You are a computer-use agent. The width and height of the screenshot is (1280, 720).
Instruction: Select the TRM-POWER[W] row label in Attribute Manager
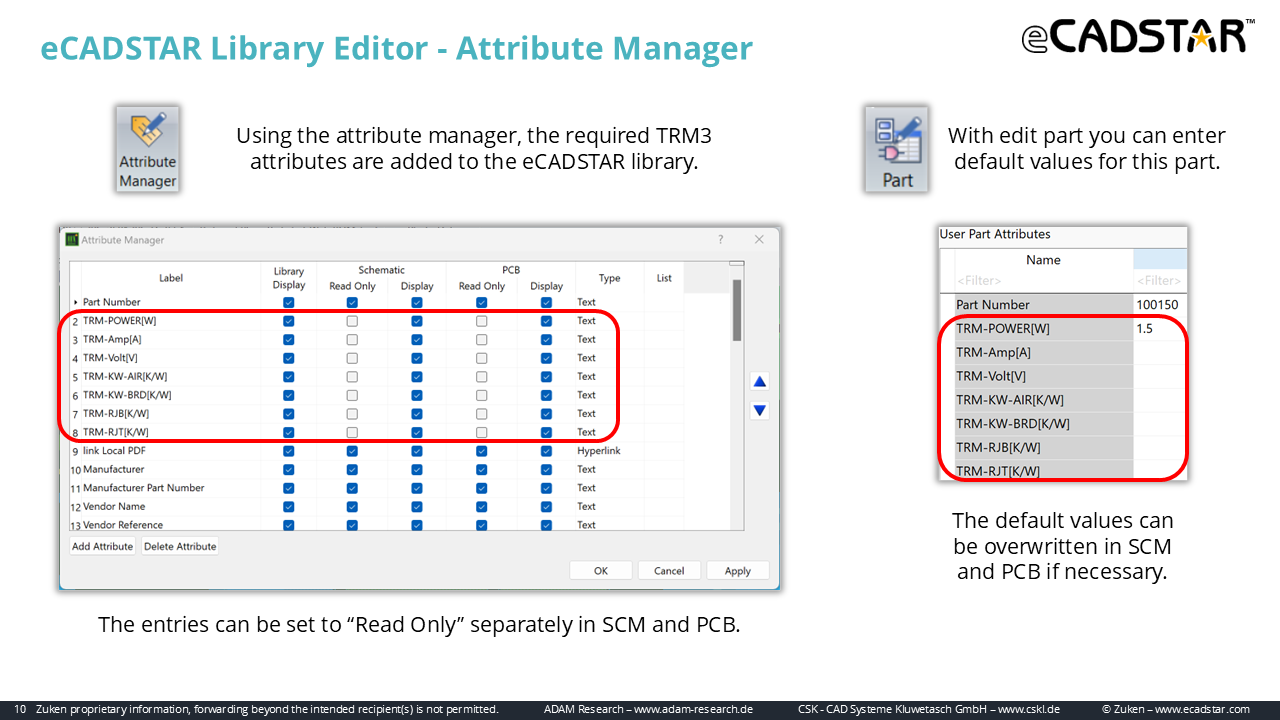click(119, 321)
